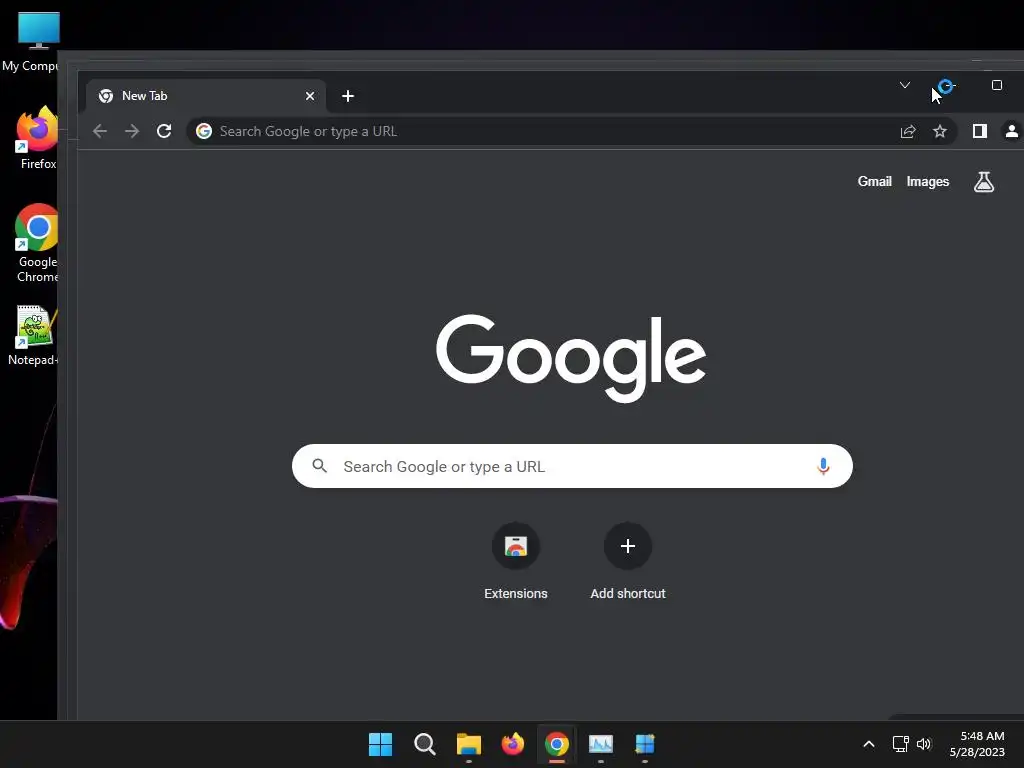Select the Firefox desktop shortcut
The image size is (1024, 768).
coord(37,138)
